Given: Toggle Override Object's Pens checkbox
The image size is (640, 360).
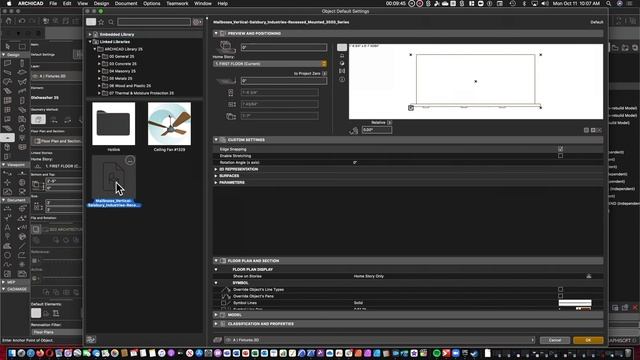Looking at the screenshot, I should (x=560, y=296).
